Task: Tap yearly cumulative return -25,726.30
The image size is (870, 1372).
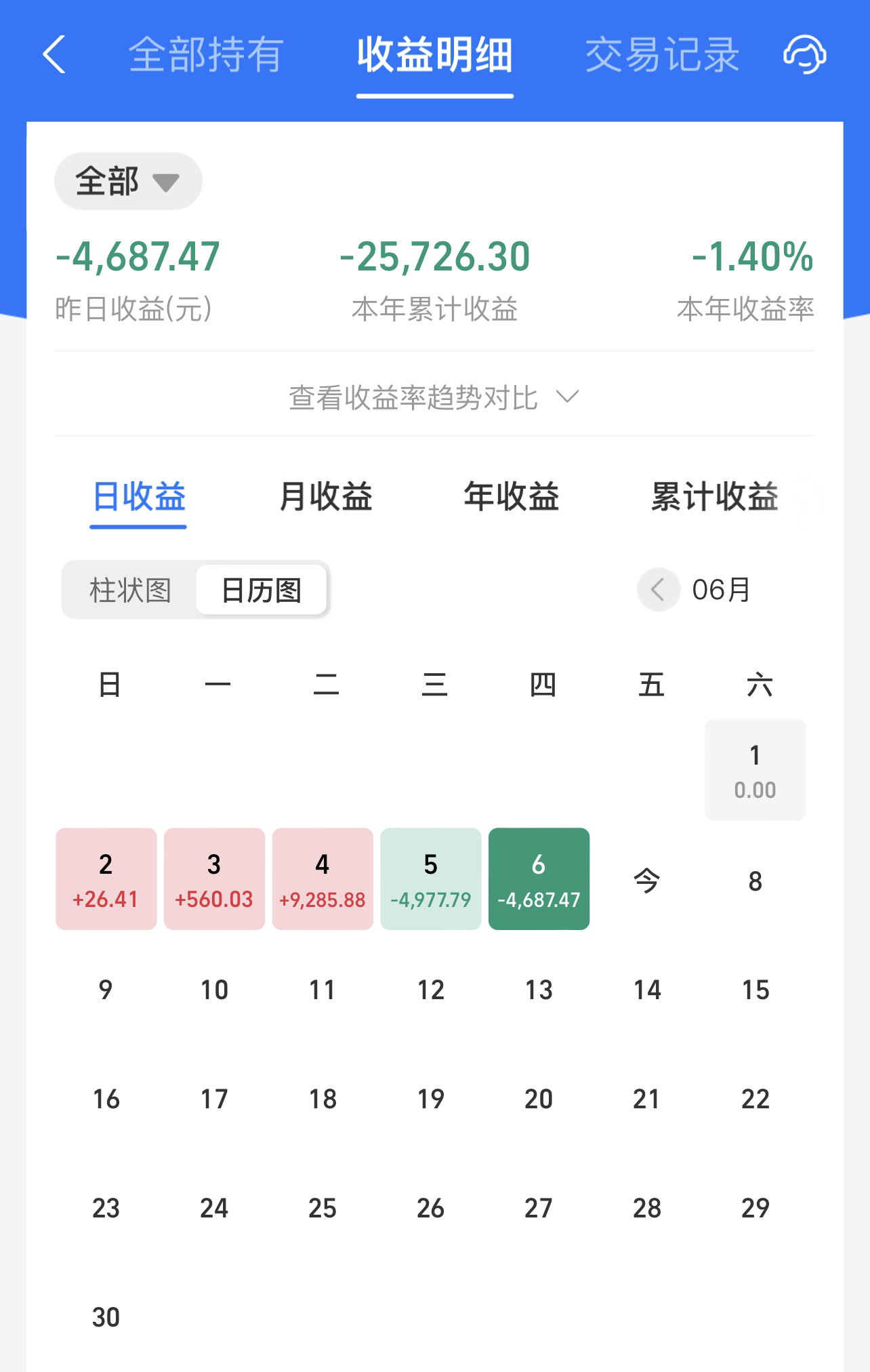Action: coord(434,257)
